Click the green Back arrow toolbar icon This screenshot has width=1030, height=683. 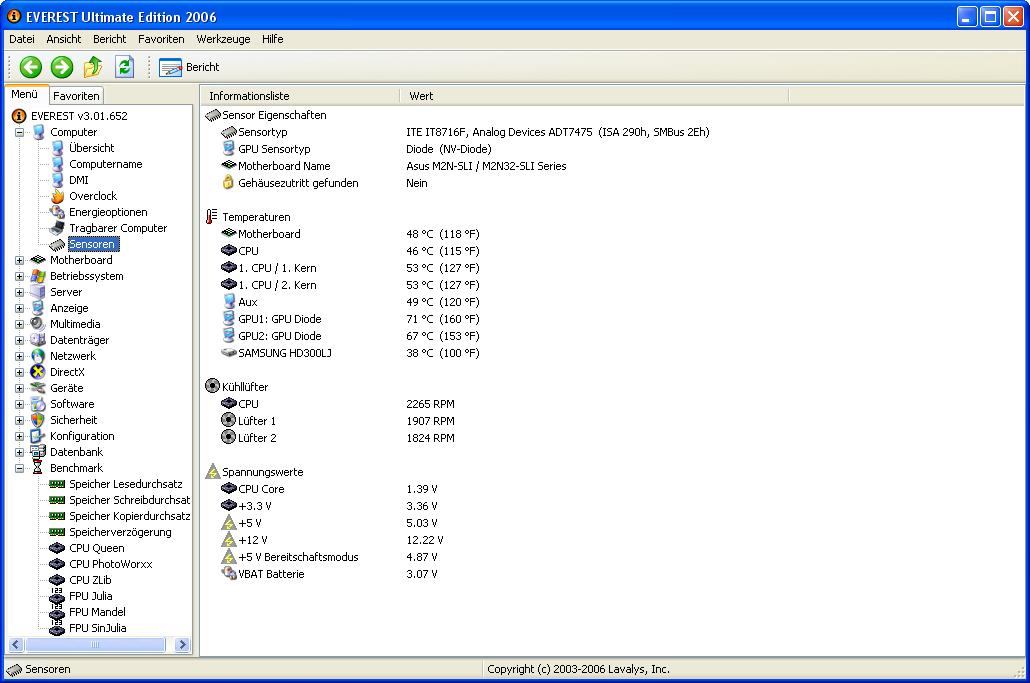click(x=30, y=67)
